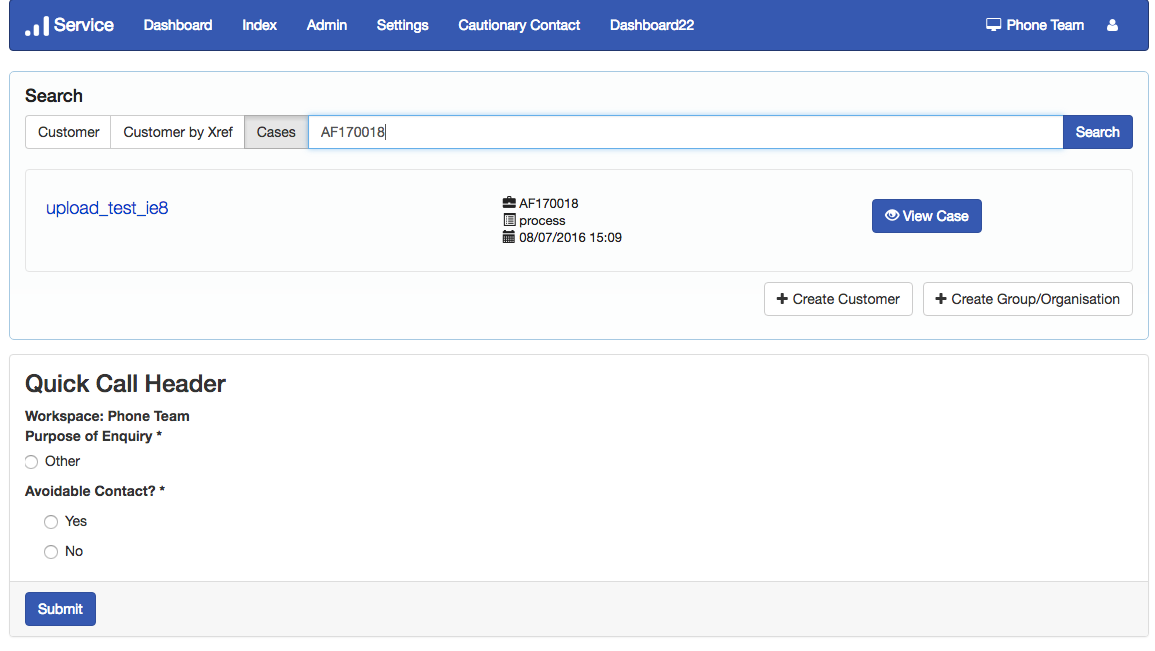Click the Workspace: Phone Team text
Viewport: 1155px width, 651px height.
[x=108, y=416]
